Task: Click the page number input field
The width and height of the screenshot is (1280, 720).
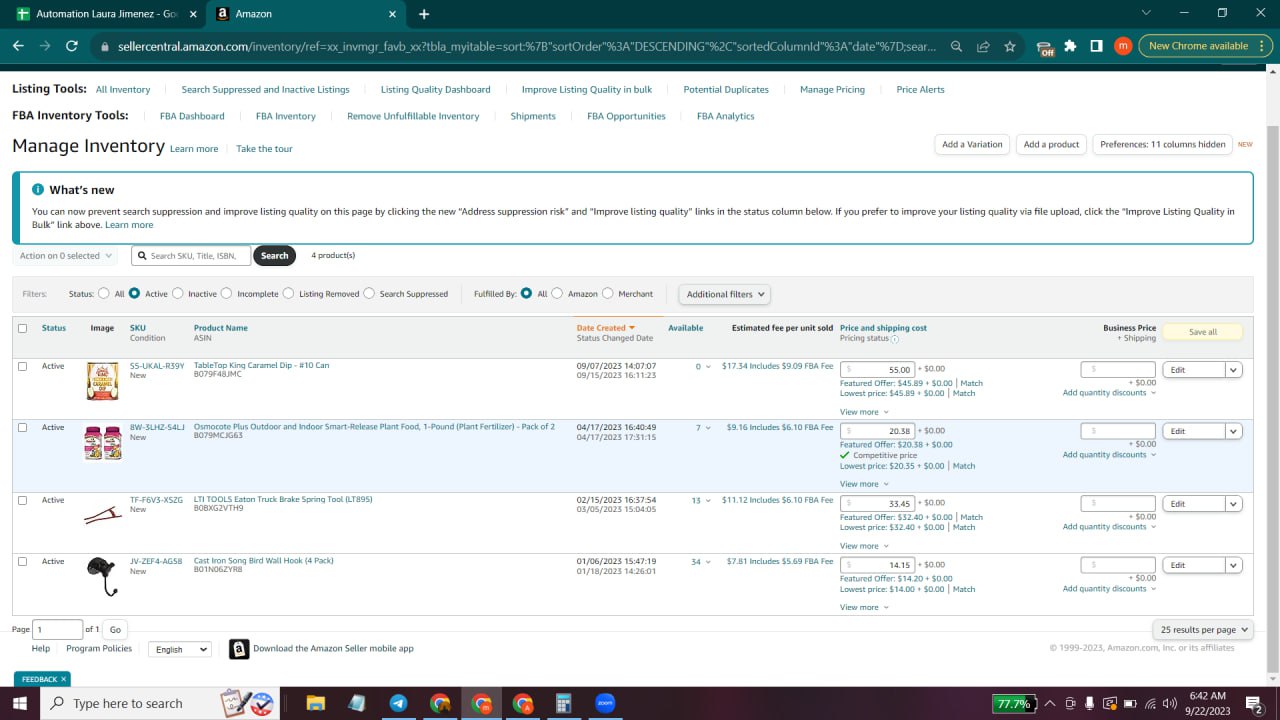Action: click(x=58, y=630)
